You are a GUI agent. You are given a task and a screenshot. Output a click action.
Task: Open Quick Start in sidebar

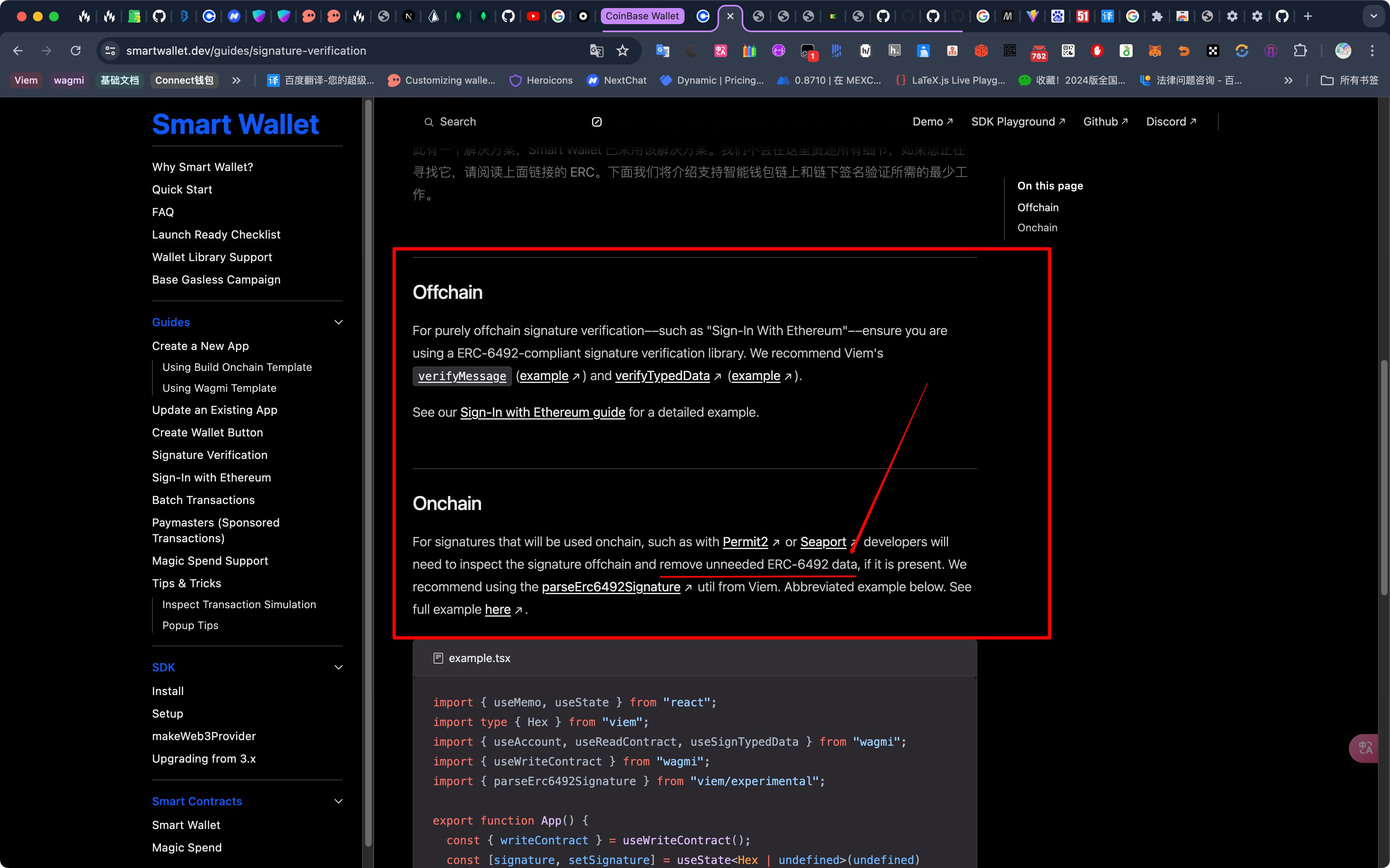[x=182, y=189]
